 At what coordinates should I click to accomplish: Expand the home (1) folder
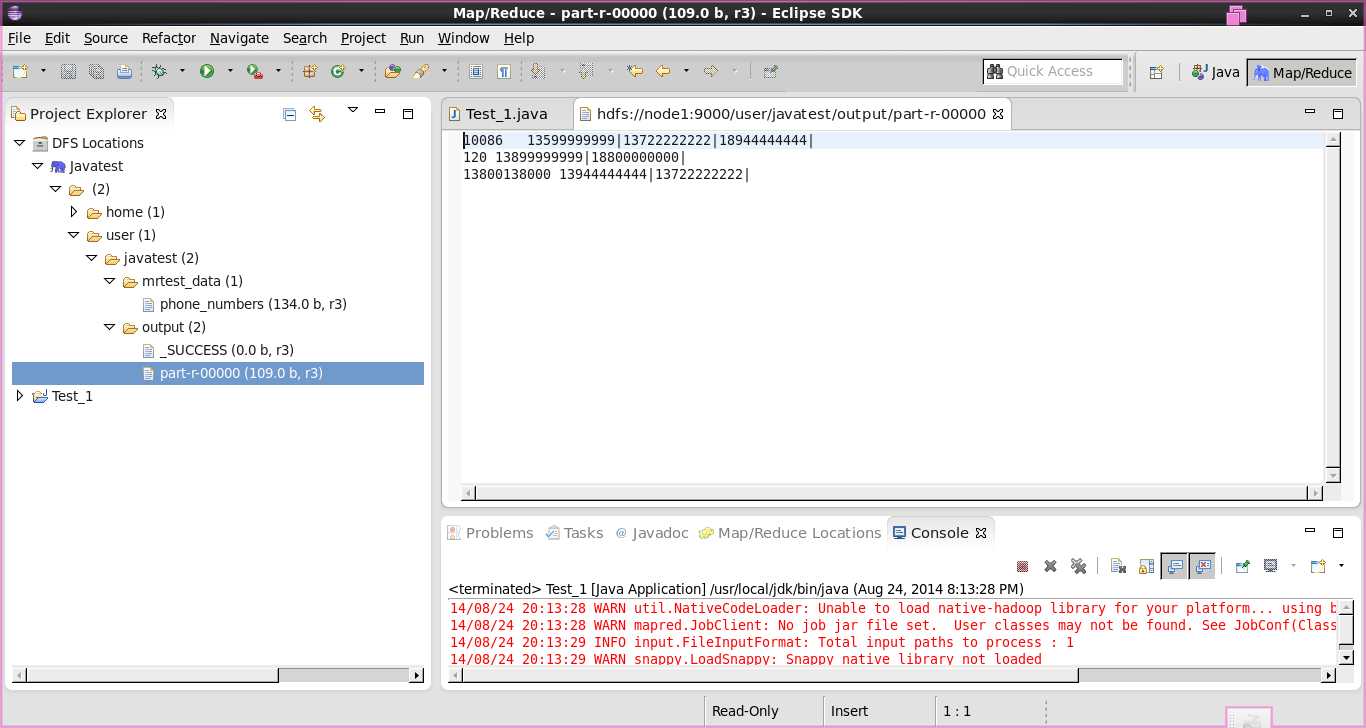point(74,212)
